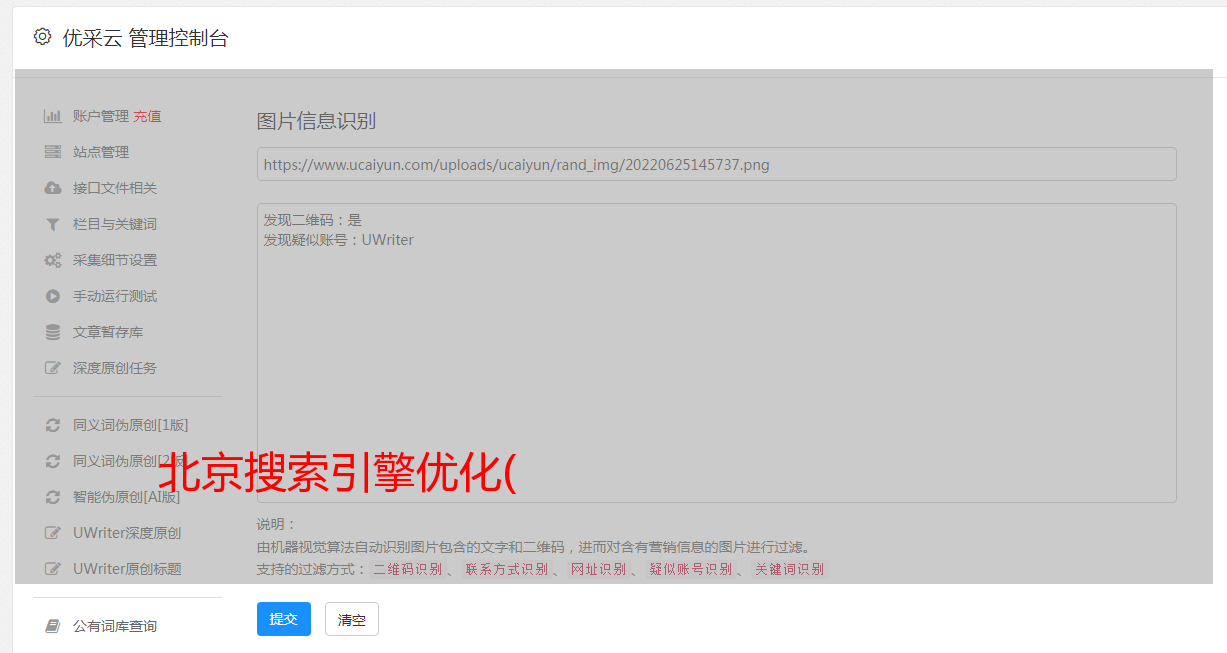Click the 发现二维码：是 result line
The image size is (1227, 653).
coord(312,220)
